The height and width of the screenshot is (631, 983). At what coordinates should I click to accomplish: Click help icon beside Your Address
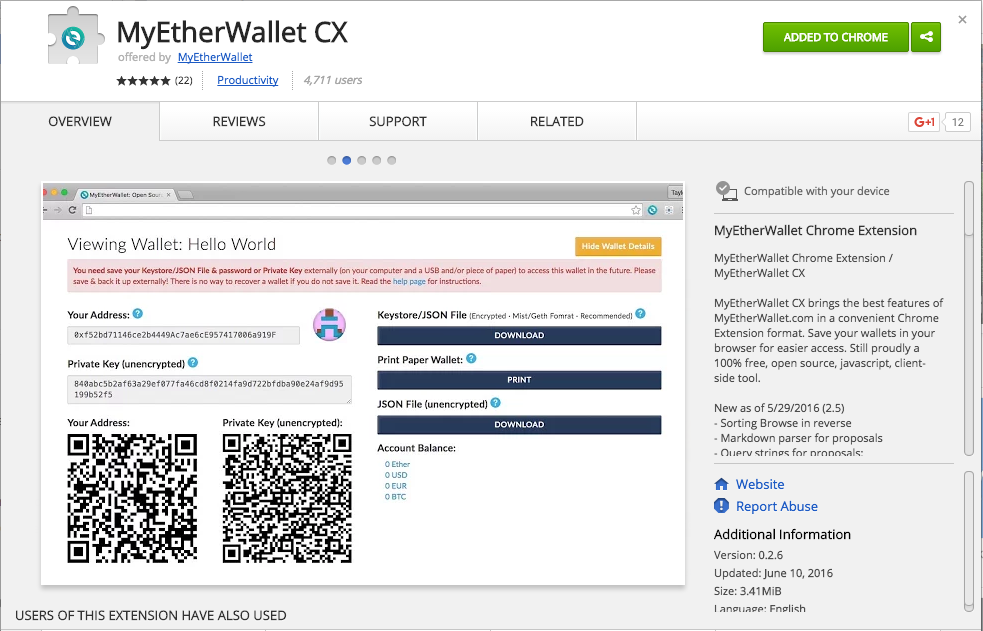click(138, 314)
